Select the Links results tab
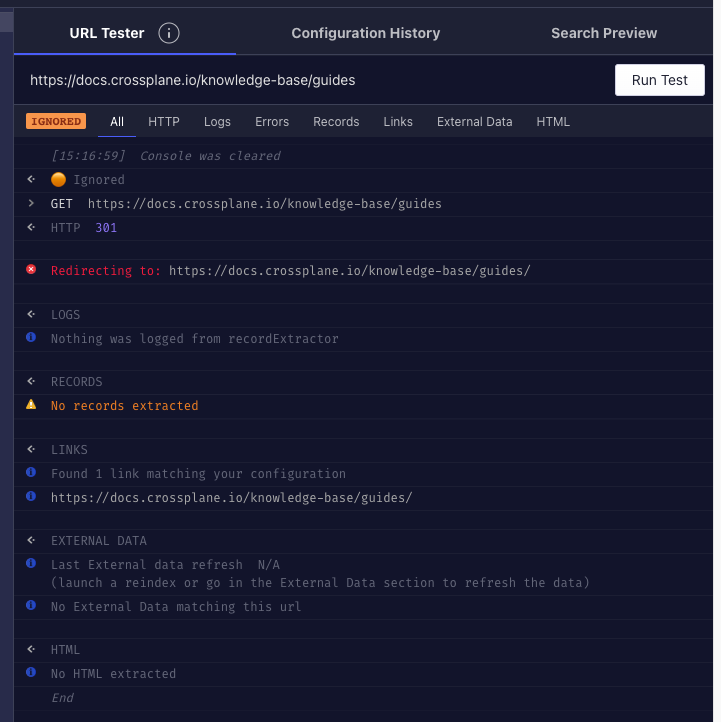 click(398, 122)
